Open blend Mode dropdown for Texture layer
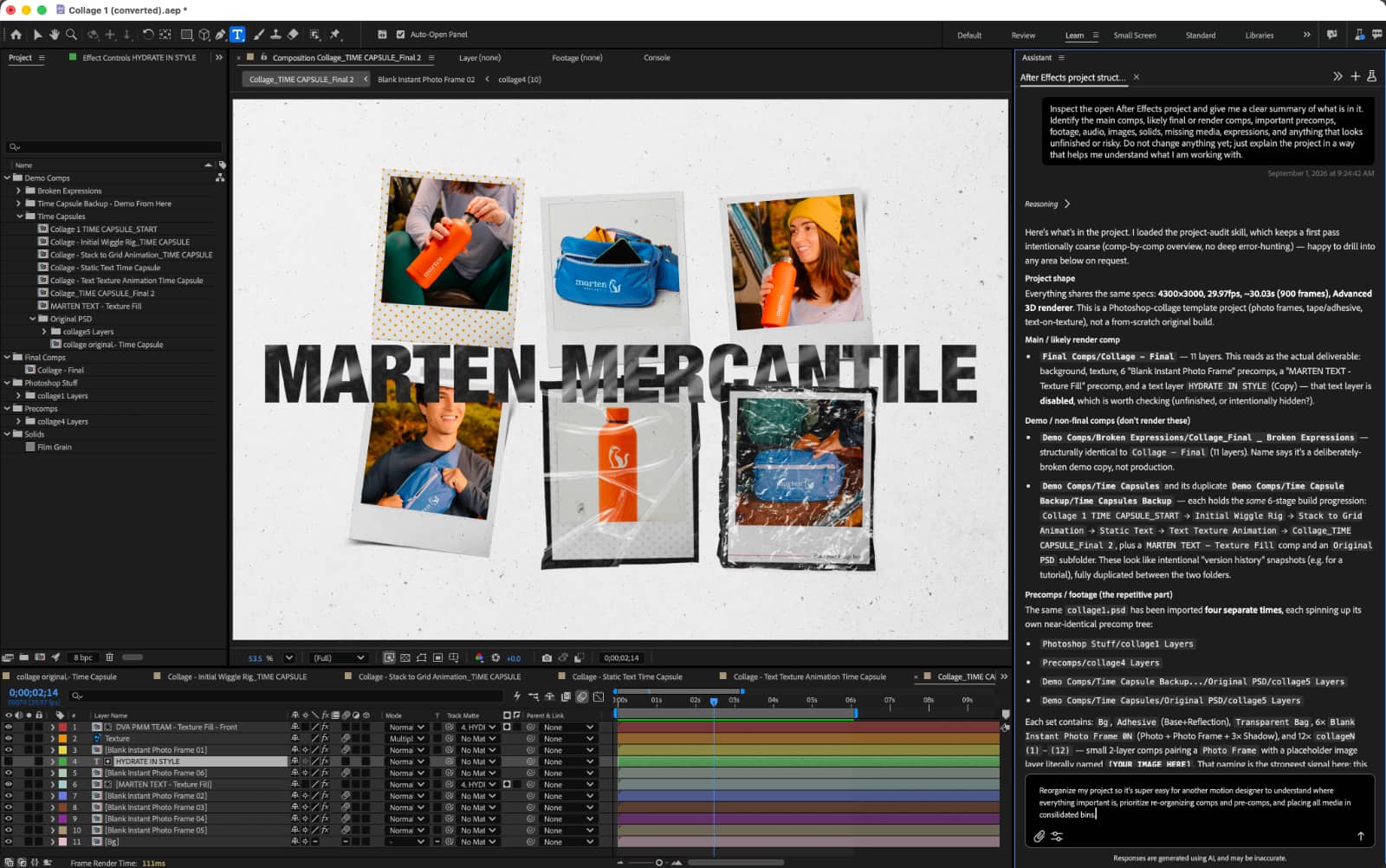1386x868 pixels. tap(406, 738)
